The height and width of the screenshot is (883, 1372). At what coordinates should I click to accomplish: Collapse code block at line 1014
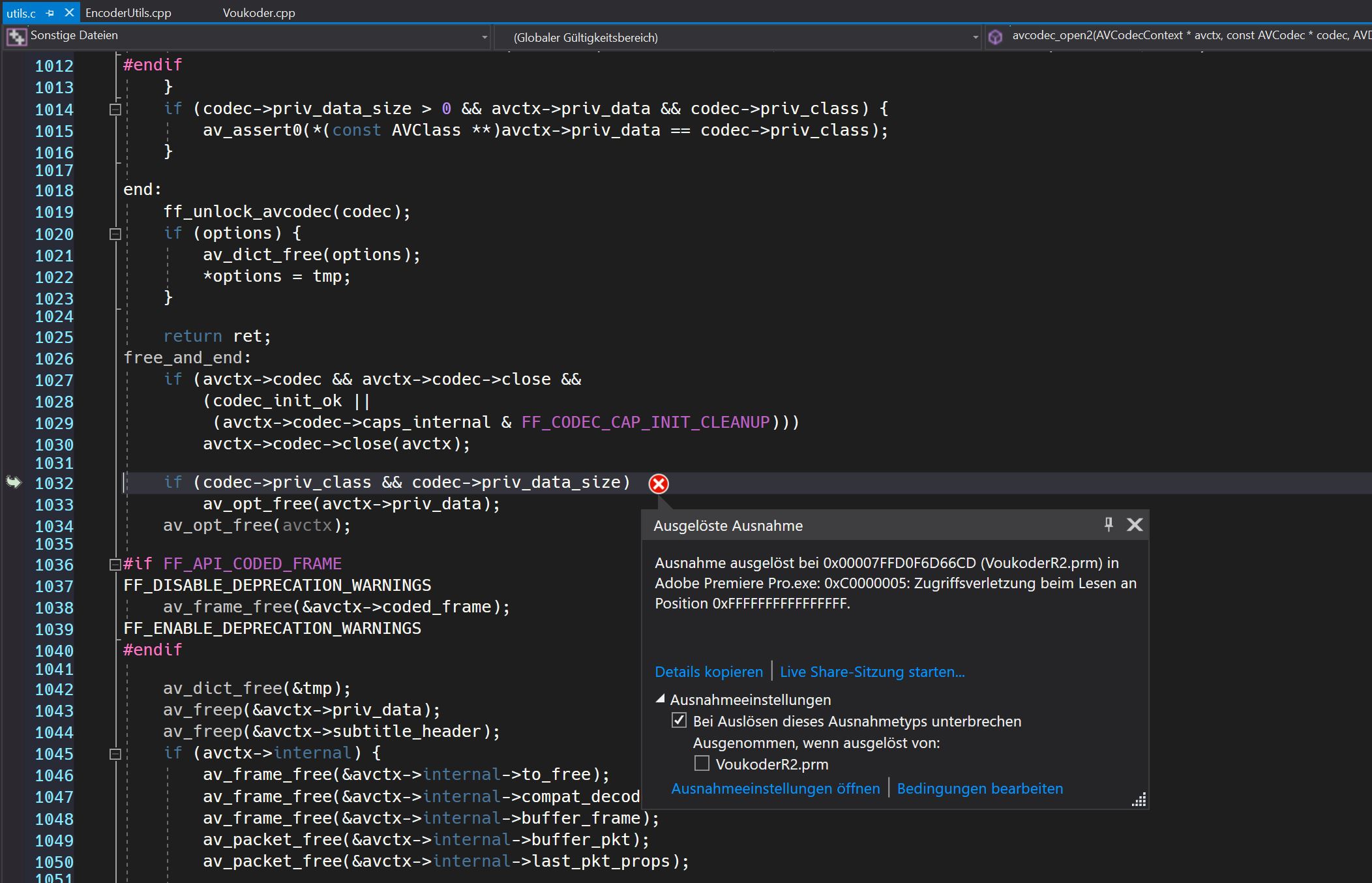coord(115,109)
